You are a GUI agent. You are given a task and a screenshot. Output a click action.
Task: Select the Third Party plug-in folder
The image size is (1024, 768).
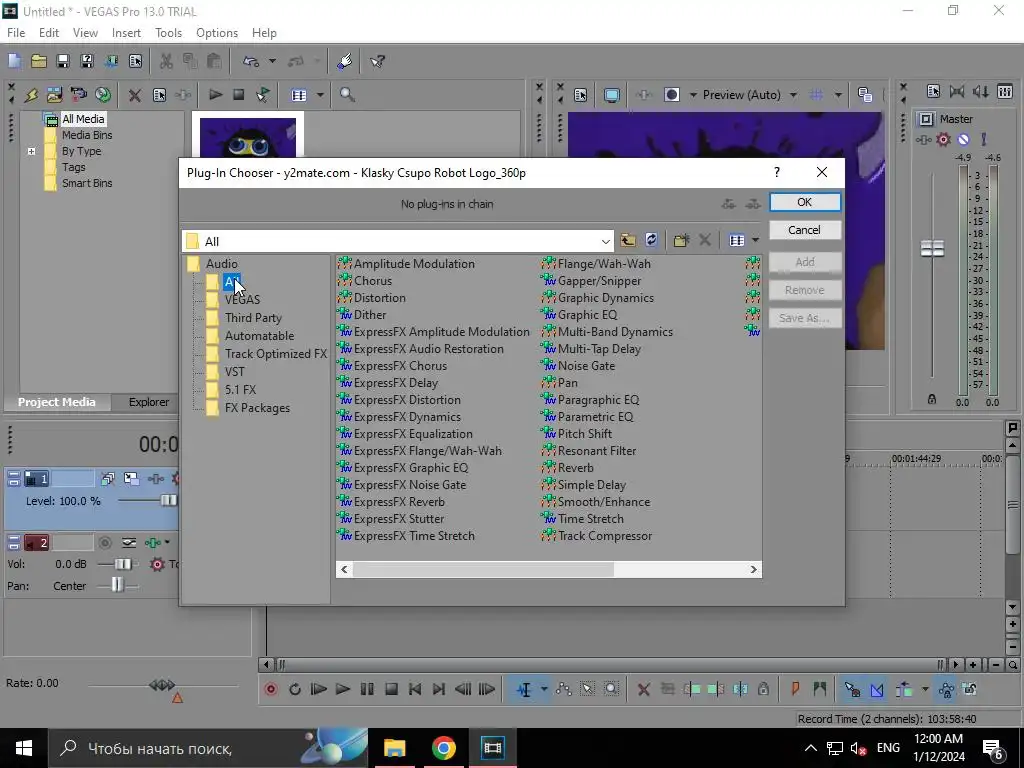point(253,318)
